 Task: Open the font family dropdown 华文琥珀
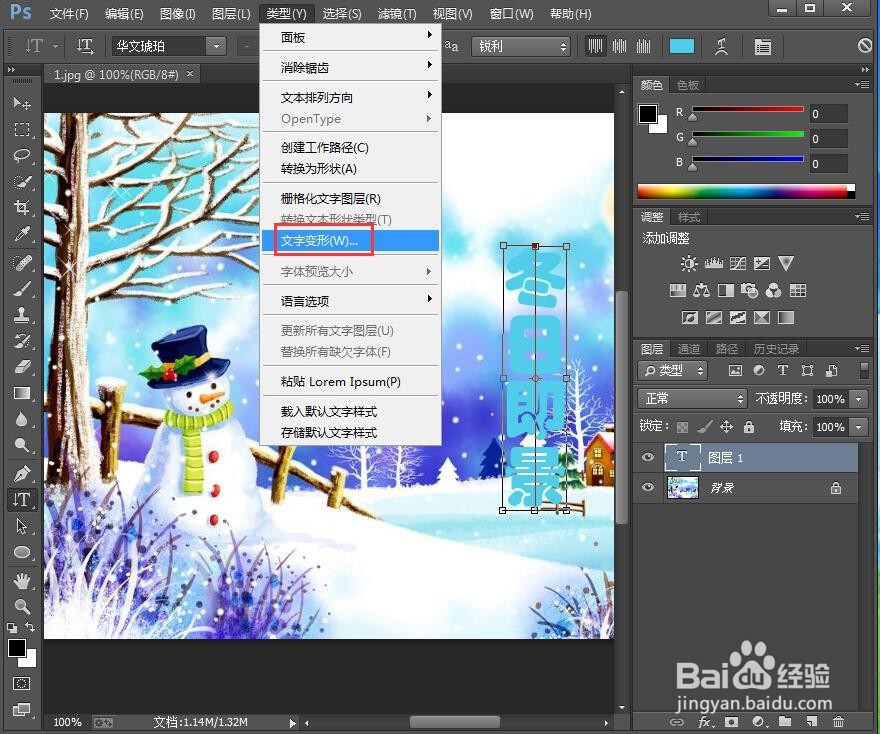(168, 46)
